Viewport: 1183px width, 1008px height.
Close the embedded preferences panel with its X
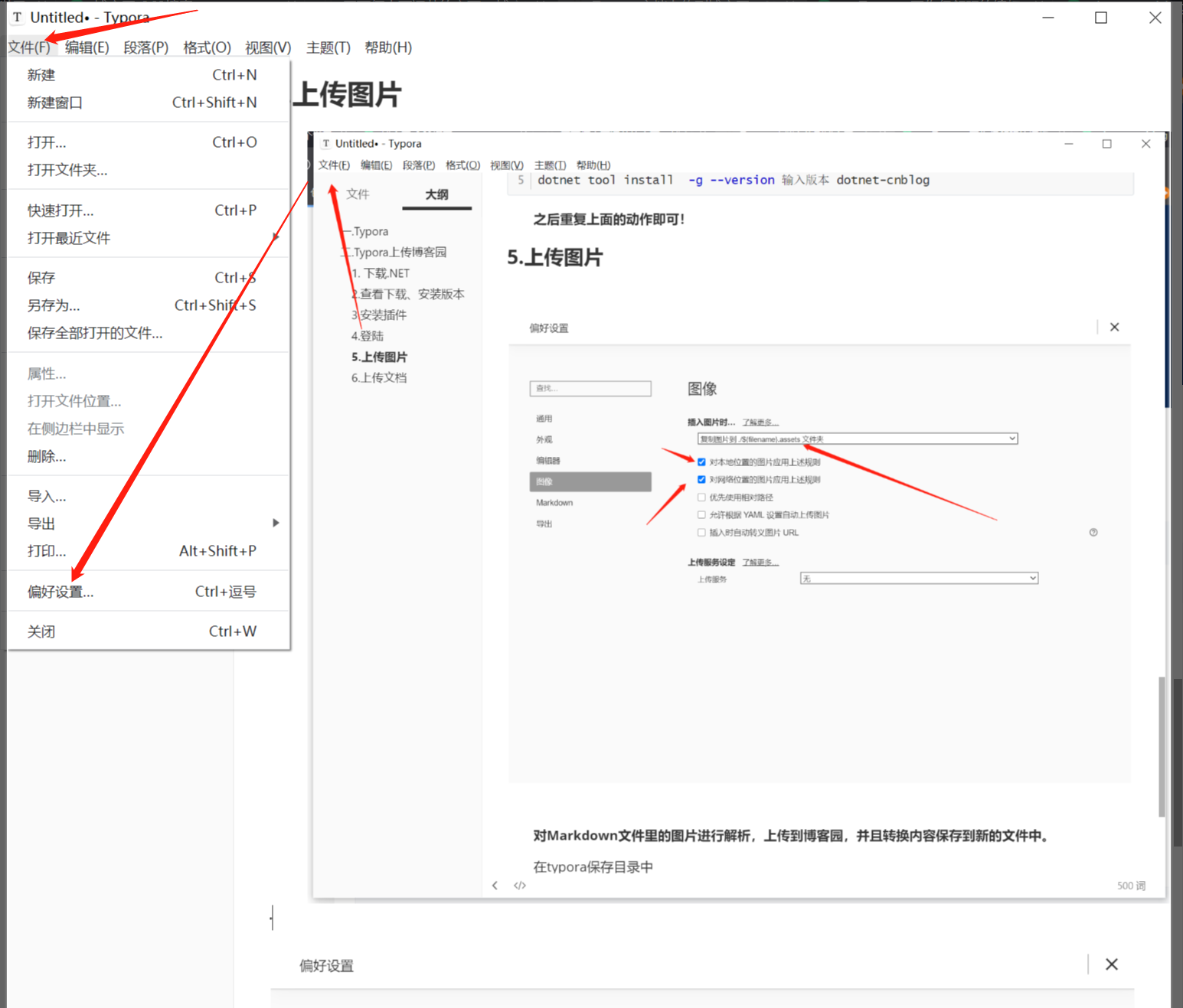(x=1115, y=327)
